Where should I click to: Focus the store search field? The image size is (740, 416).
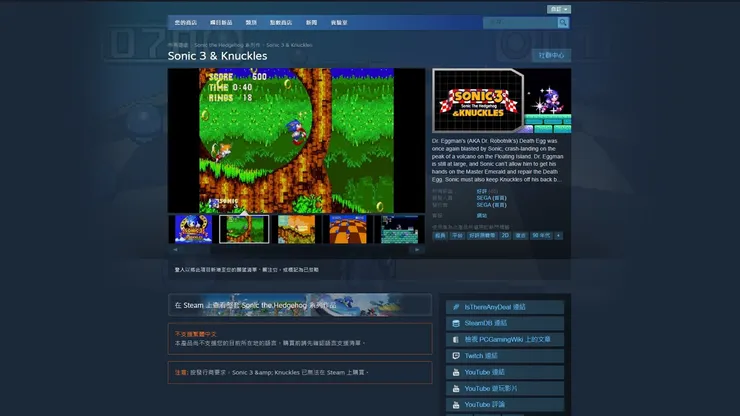[520, 23]
